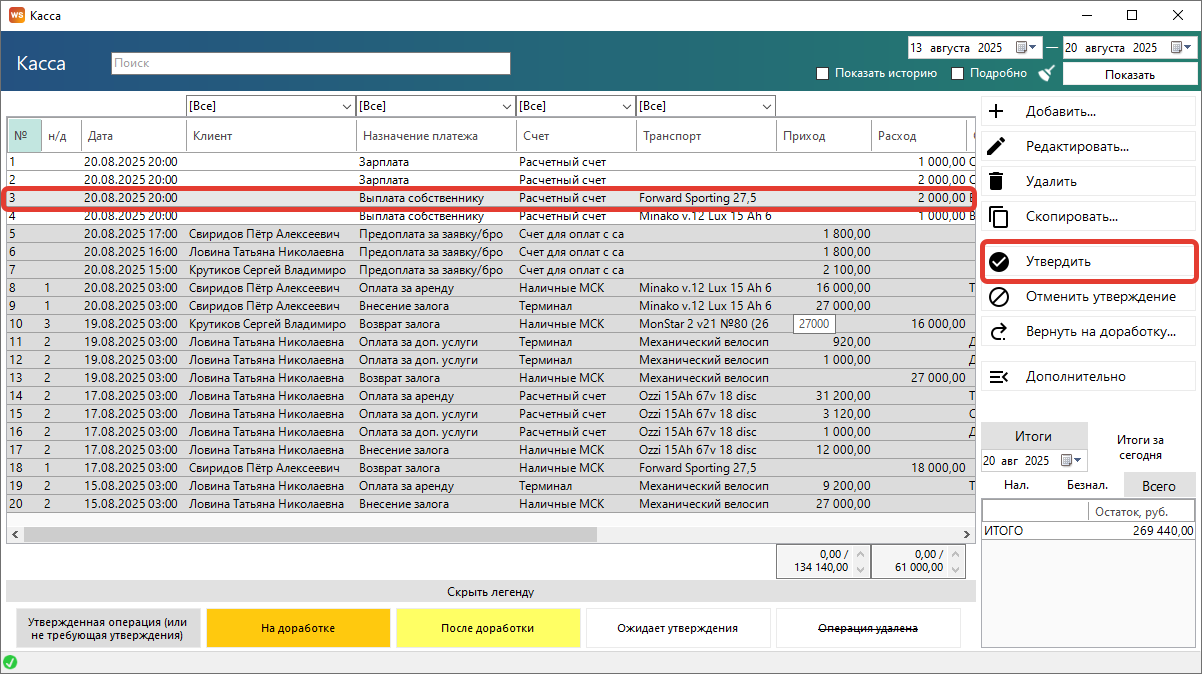Click the Вернуть на доработку arrow icon

click(997, 332)
